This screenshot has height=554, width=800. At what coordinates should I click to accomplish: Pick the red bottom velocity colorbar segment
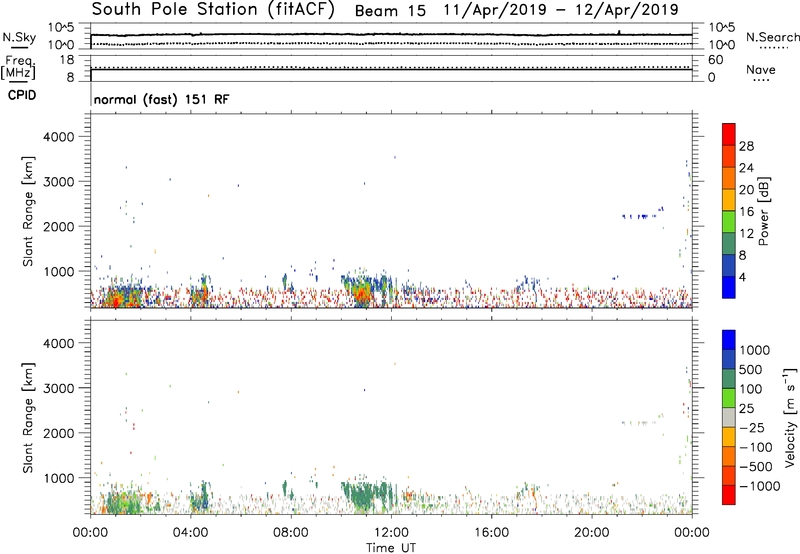tap(729, 495)
